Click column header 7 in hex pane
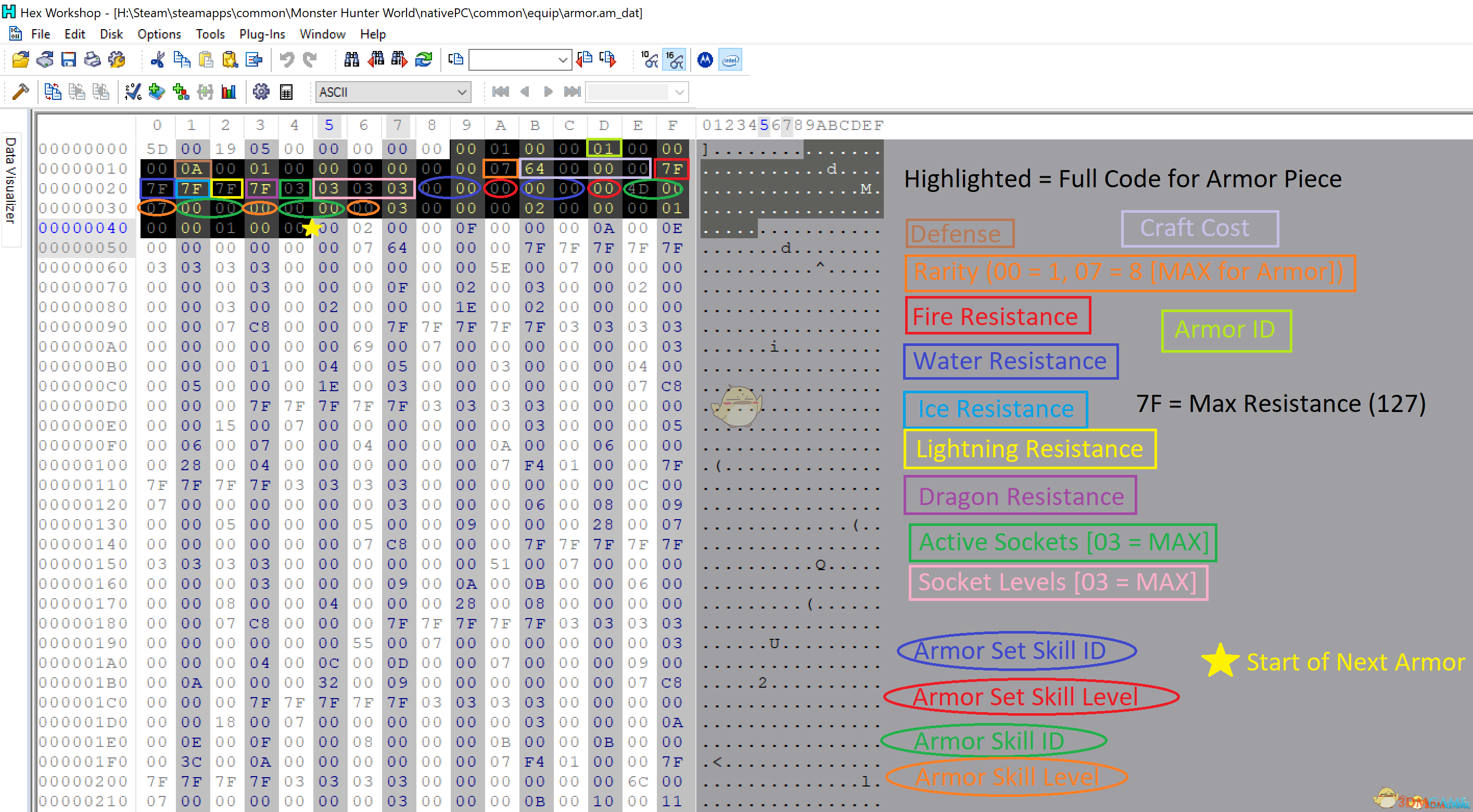The width and height of the screenshot is (1473, 812). (x=398, y=125)
